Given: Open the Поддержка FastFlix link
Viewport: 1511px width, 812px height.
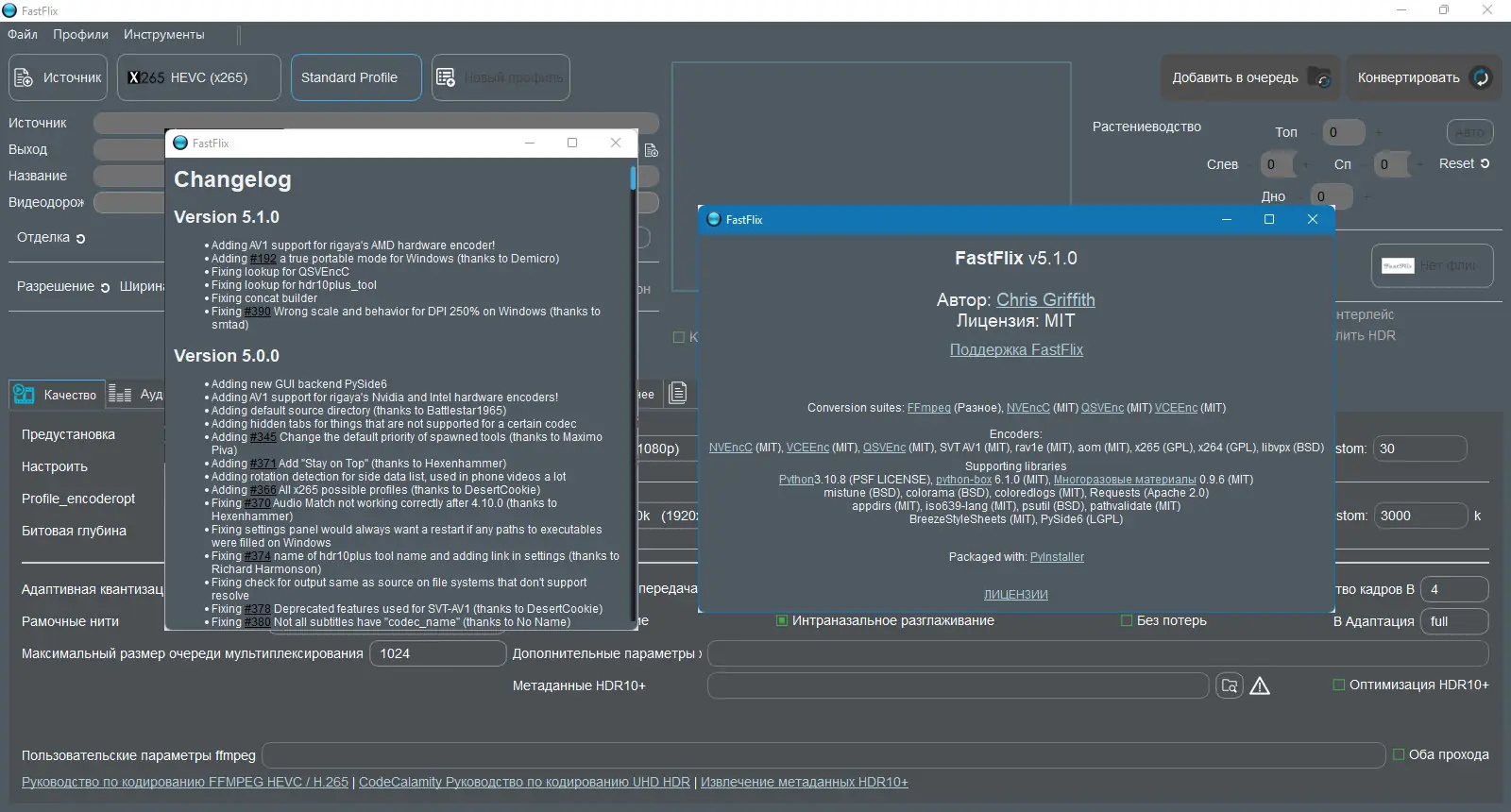Looking at the screenshot, I should [1016, 349].
